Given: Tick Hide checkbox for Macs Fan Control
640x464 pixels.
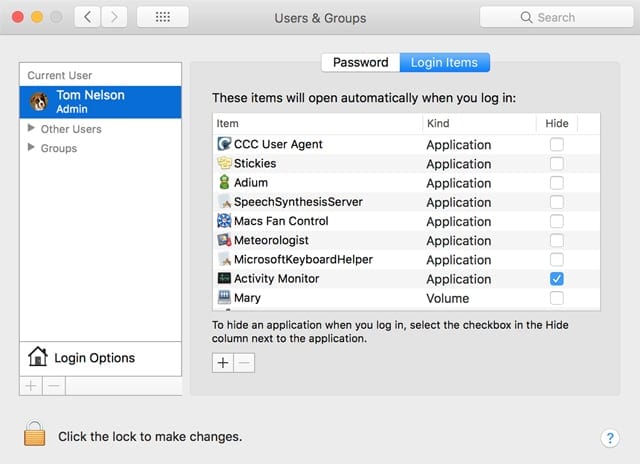Looking at the screenshot, I should (x=557, y=221).
